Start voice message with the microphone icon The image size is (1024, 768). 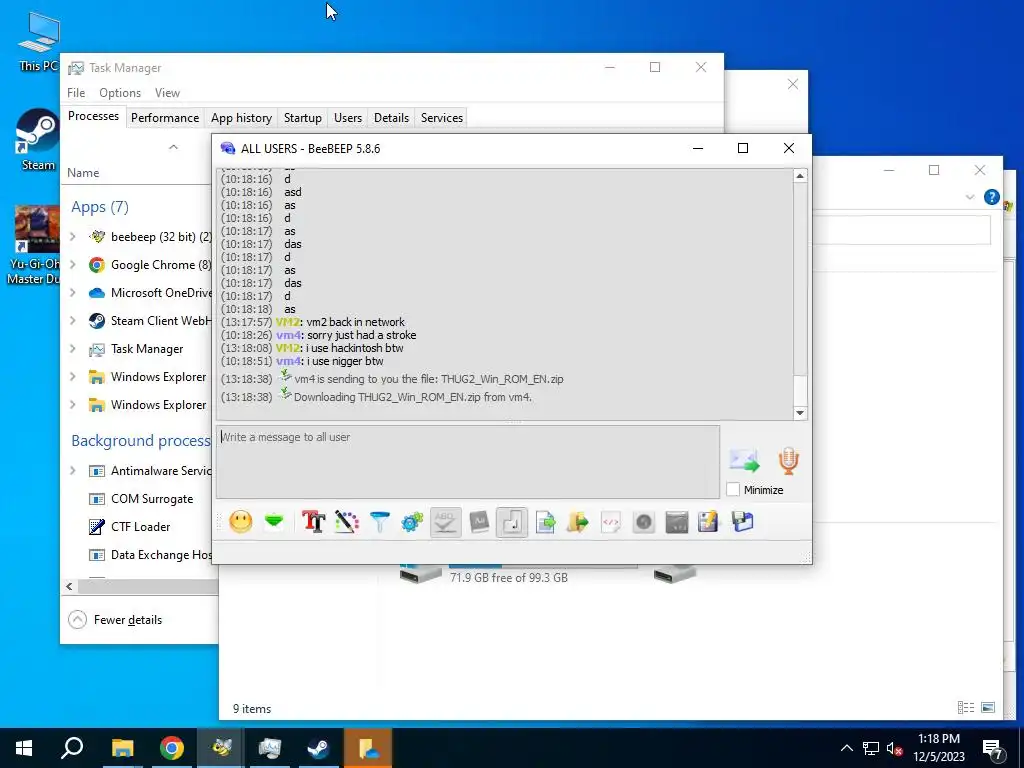tap(788, 460)
